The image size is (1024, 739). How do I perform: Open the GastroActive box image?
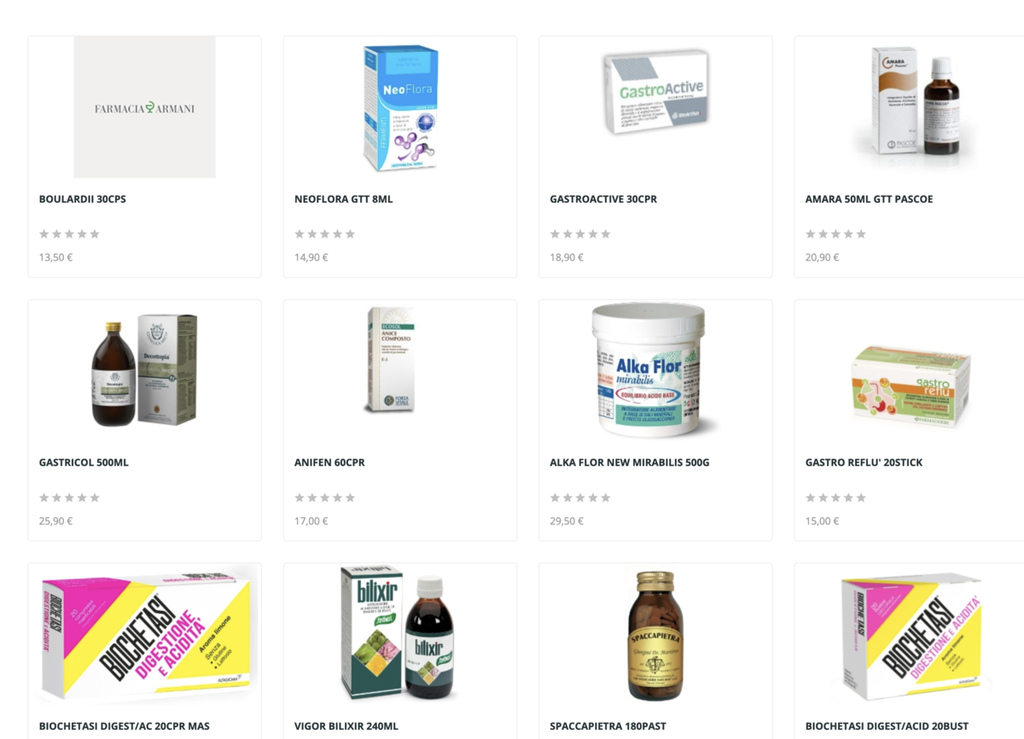point(656,92)
